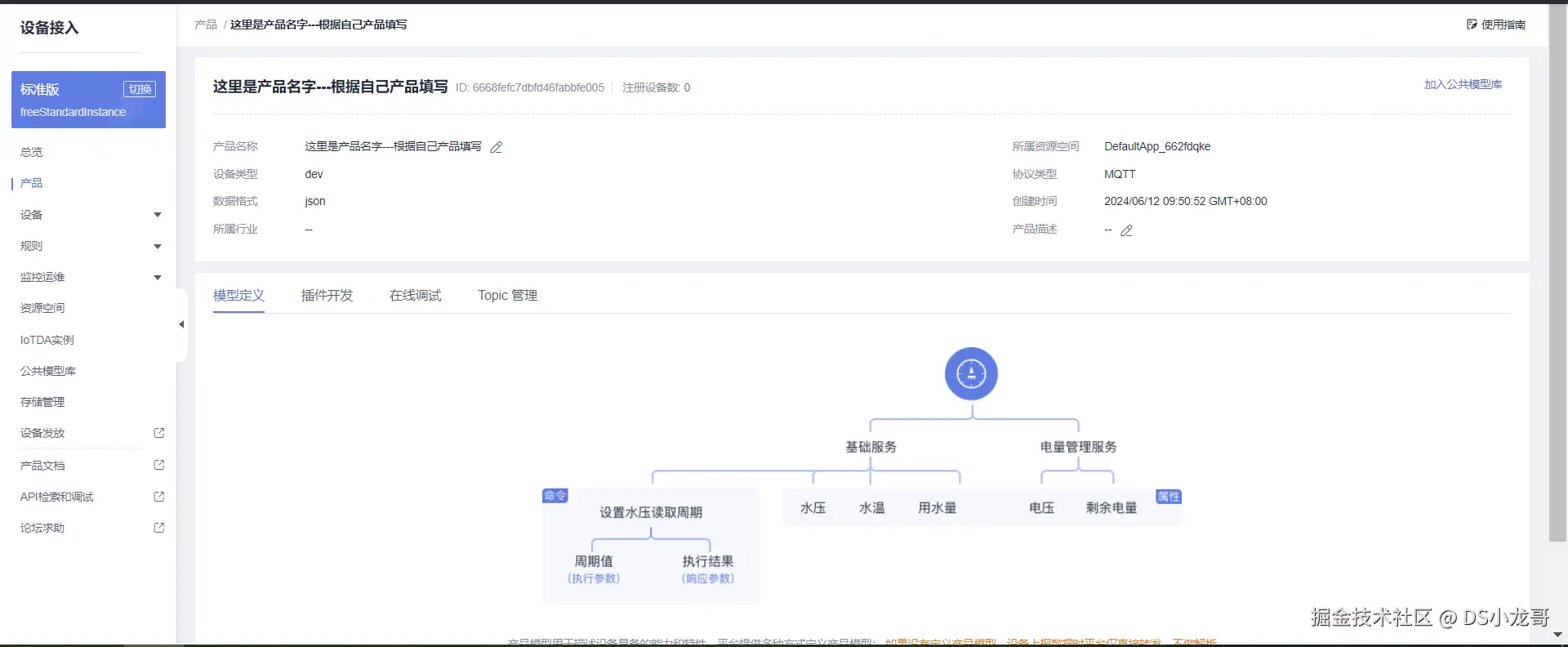This screenshot has height=647, width=1568.
Task: Expand the 规则 sidebar menu
Action: [x=158, y=246]
